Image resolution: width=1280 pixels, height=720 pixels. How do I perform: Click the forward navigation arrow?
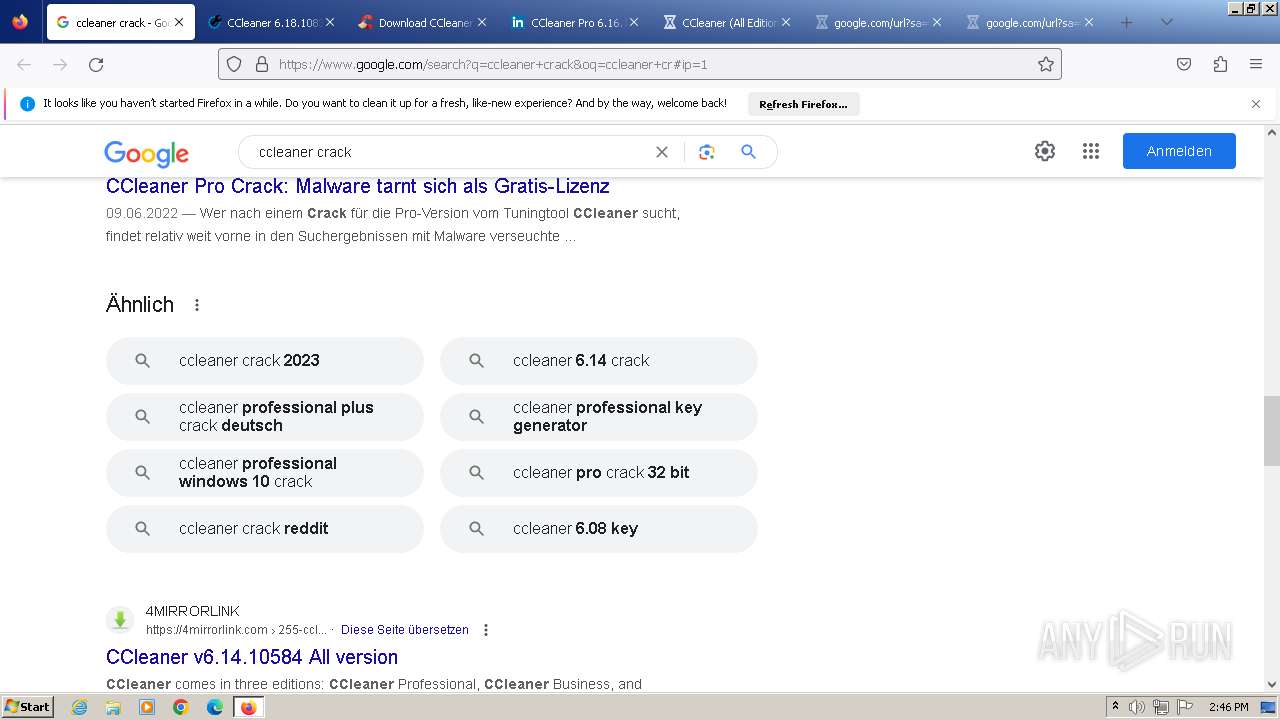point(60,64)
